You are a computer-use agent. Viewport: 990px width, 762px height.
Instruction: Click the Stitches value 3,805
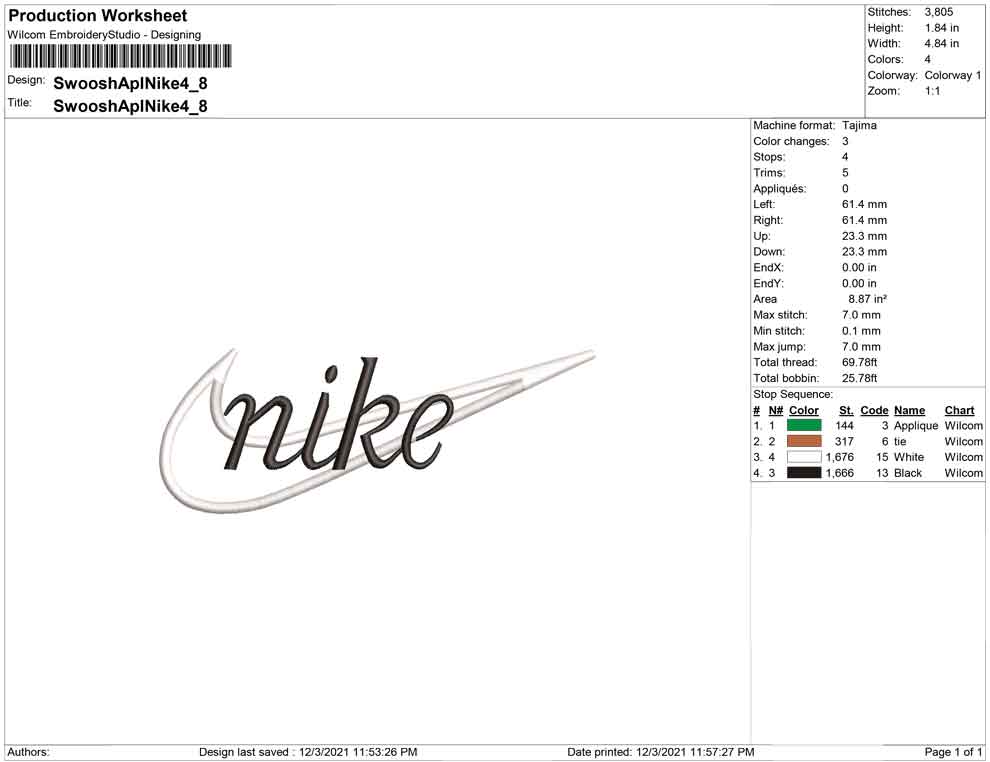(x=939, y=12)
